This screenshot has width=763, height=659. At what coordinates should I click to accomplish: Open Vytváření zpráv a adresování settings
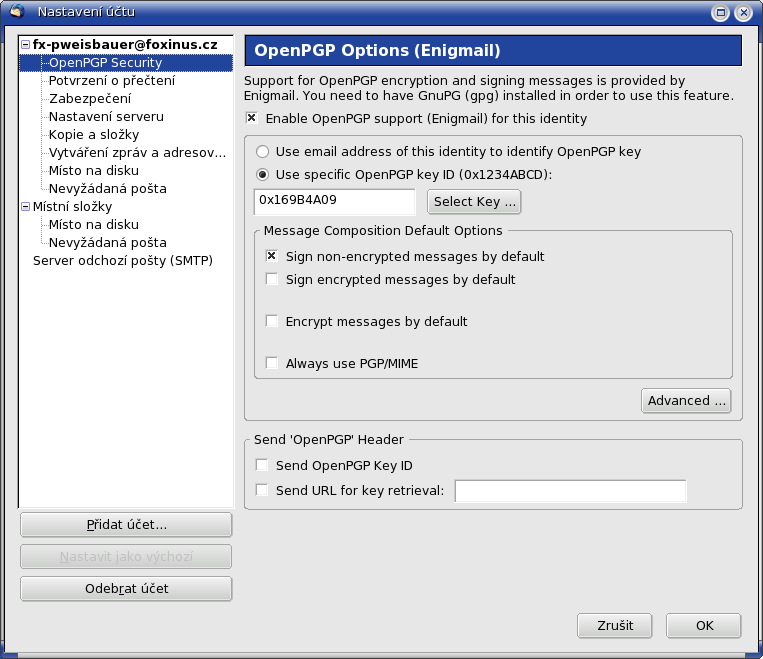[x=137, y=153]
